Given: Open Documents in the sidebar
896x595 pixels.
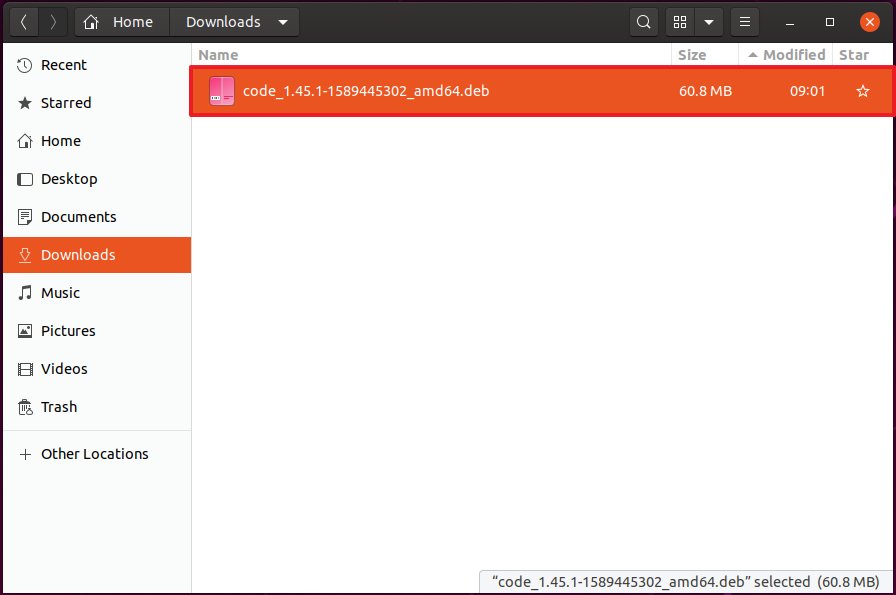Looking at the screenshot, I should click(97, 217).
